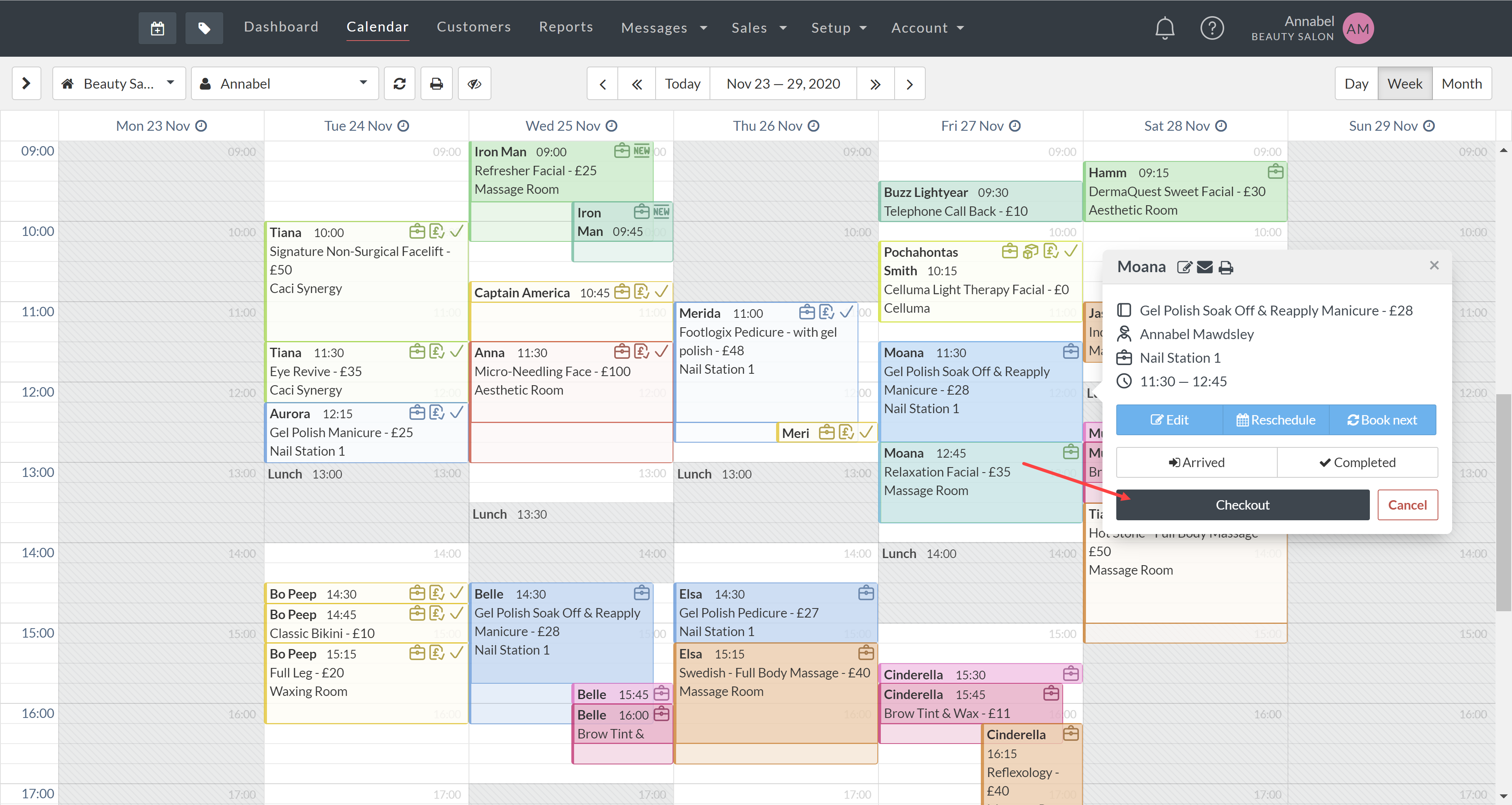Click the sales tag icon
Viewport: 1512px width, 805px height.
[204, 28]
